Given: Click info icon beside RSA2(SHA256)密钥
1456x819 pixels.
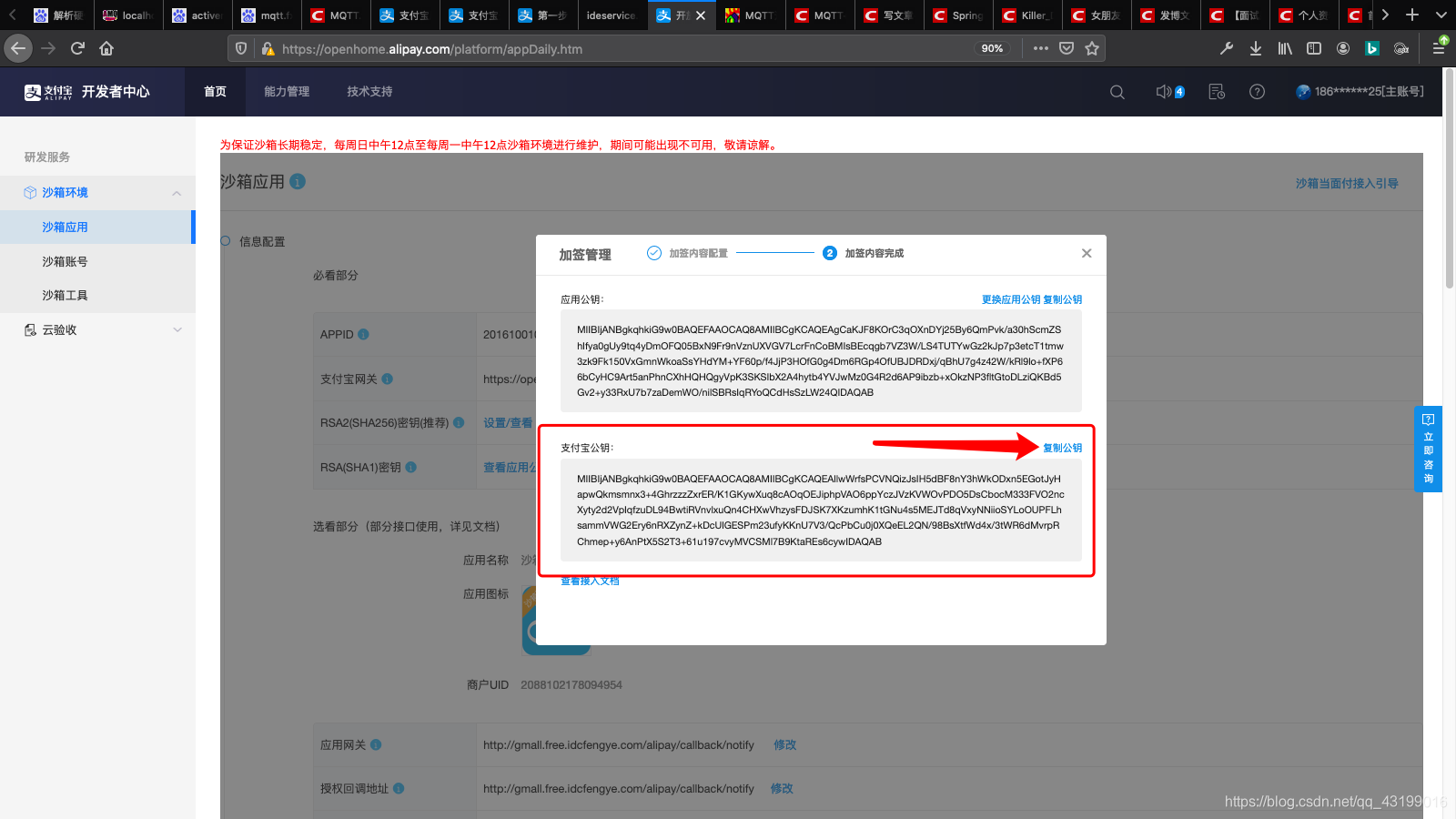Looking at the screenshot, I should (460, 422).
